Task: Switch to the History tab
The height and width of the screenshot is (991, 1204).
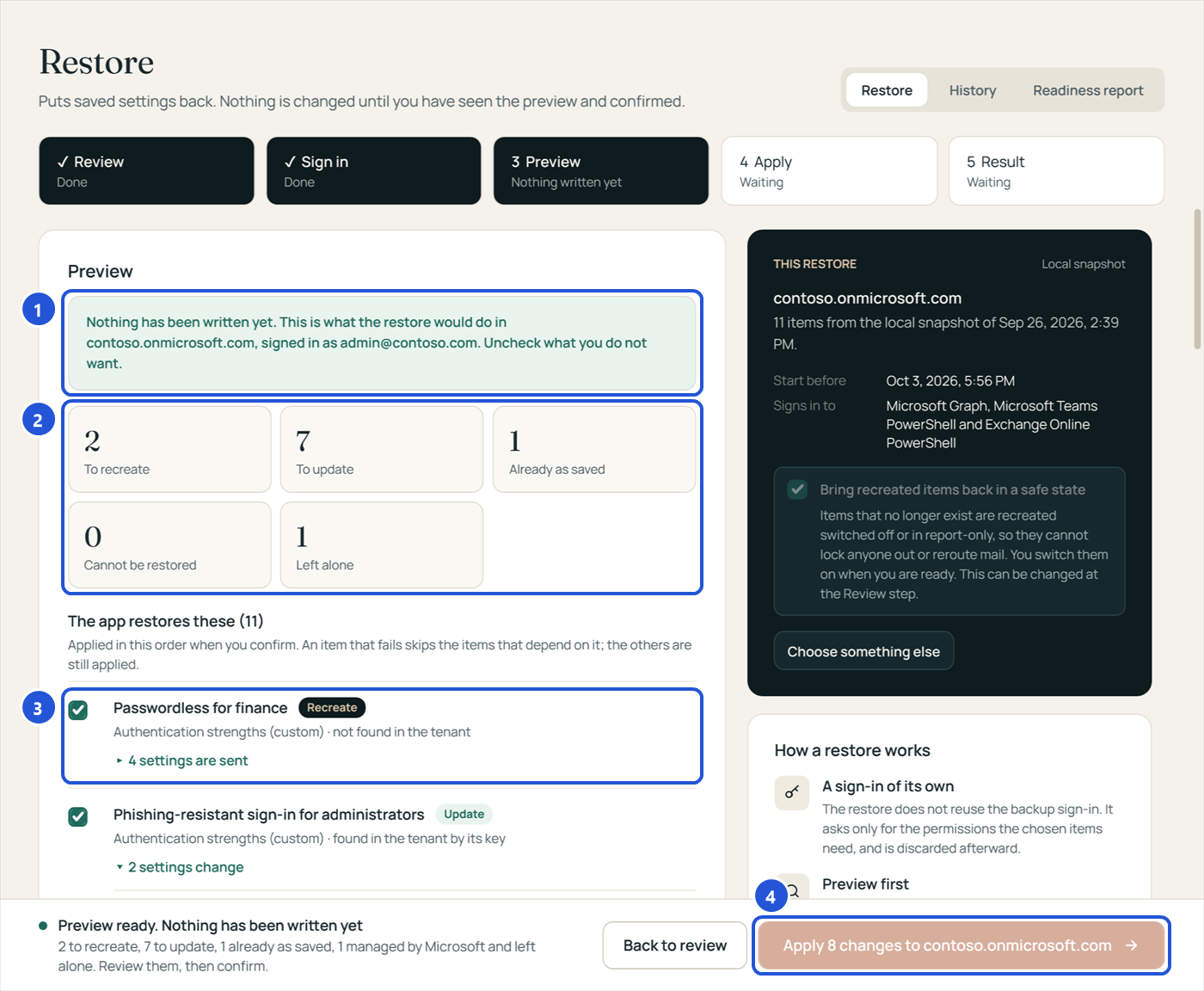Action: (x=973, y=90)
